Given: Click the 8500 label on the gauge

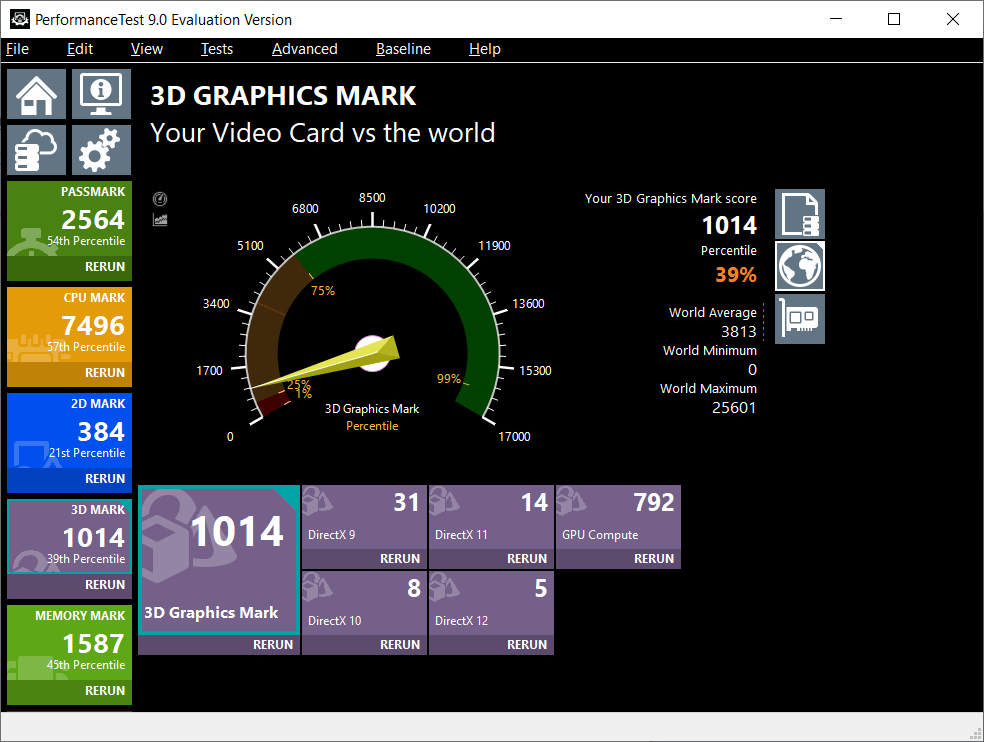Looking at the screenshot, I should point(372,198).
